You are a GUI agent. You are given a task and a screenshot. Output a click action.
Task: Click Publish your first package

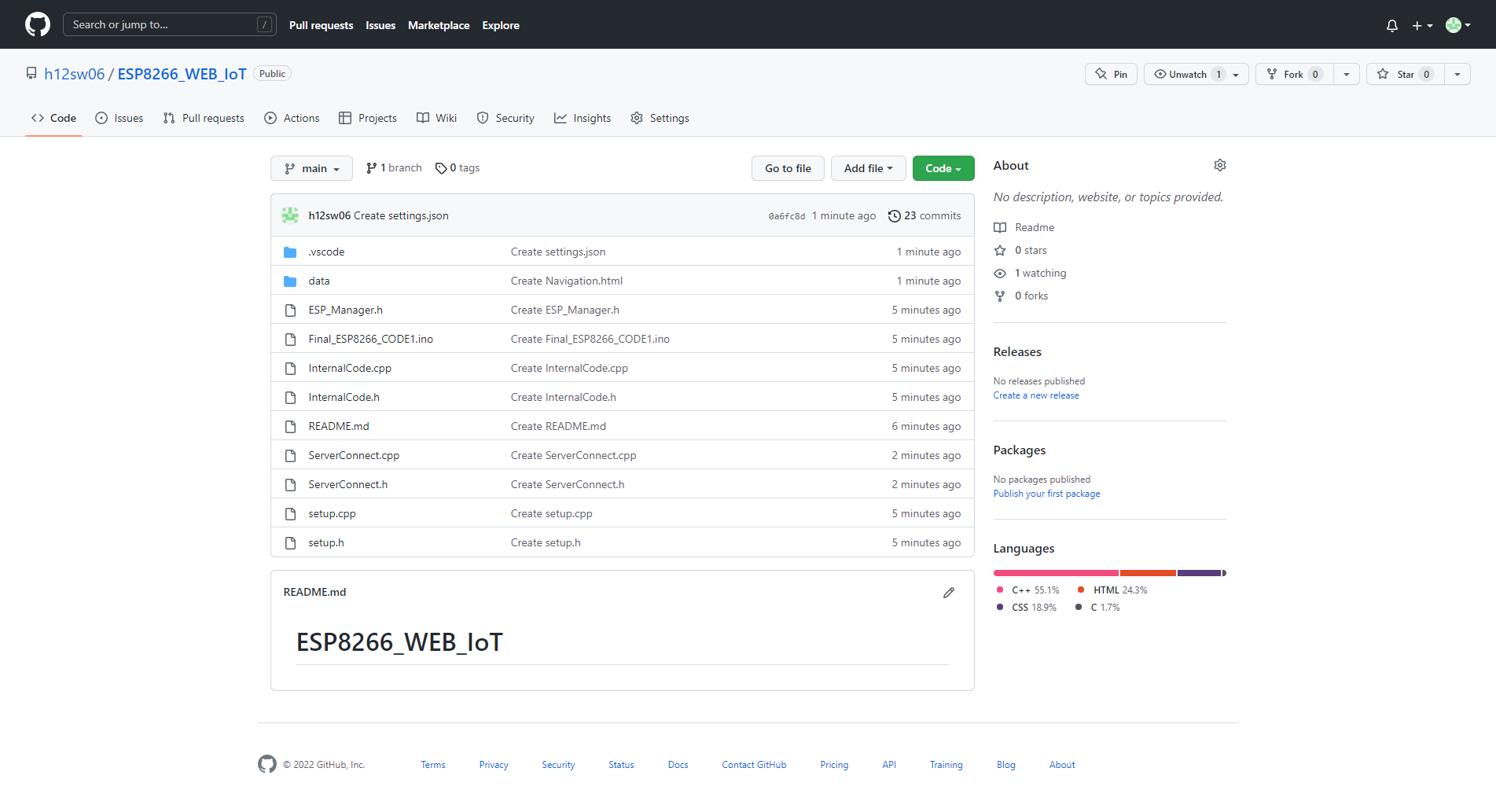[x=1046, y=494]
